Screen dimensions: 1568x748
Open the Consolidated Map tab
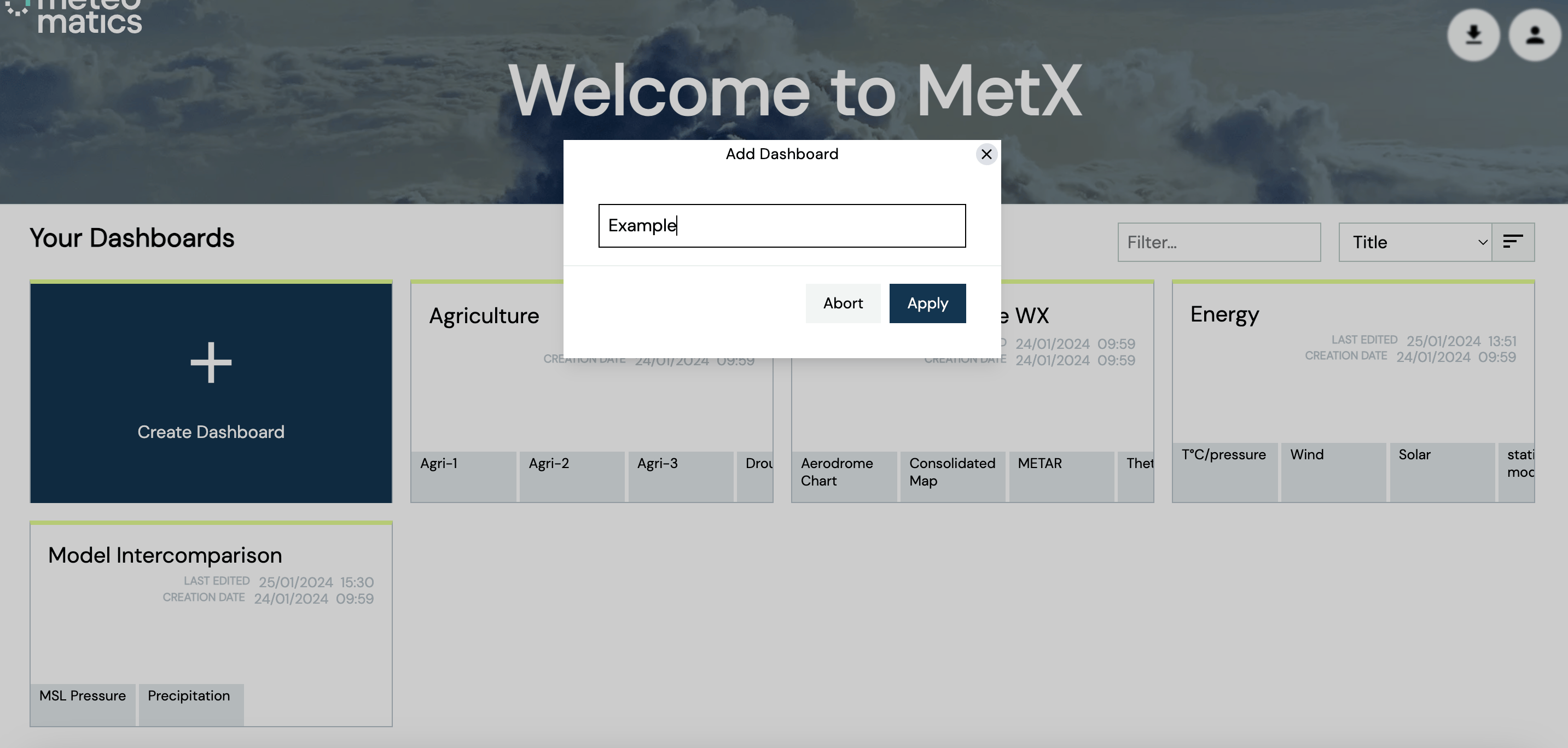(x=953, y=477)
